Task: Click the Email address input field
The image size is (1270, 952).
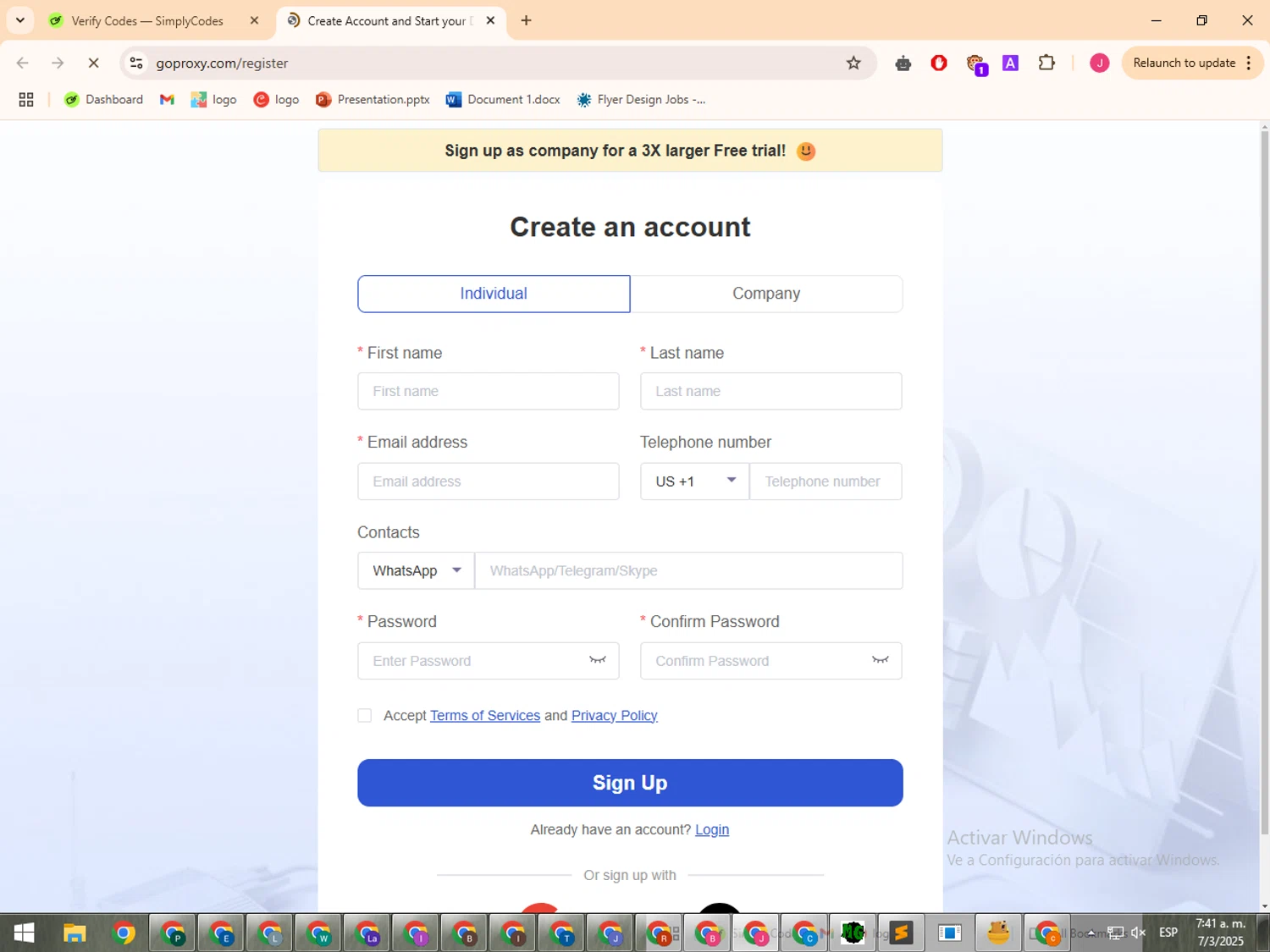Action: [489, 482]
